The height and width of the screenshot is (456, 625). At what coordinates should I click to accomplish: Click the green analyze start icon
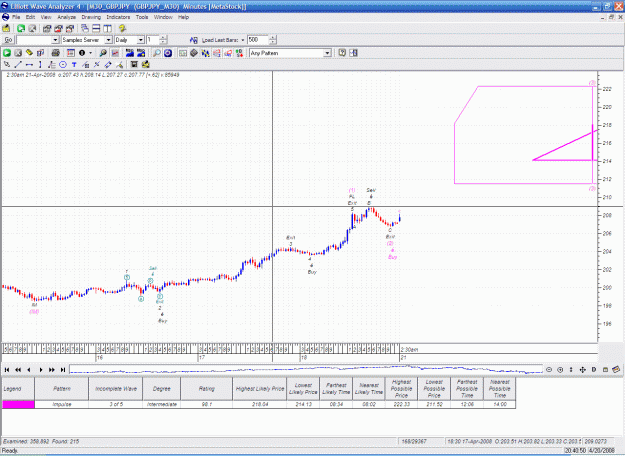[x=7, y=53]
